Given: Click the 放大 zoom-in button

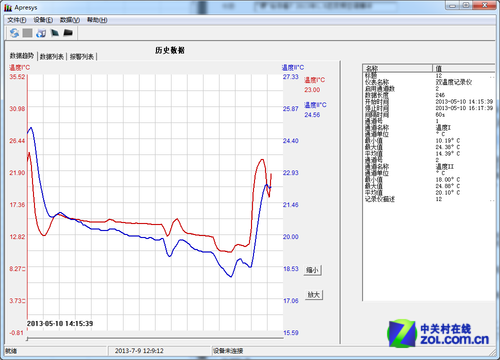Looking at the screenshot, I should pyautogui.click(x=314, y=295).
